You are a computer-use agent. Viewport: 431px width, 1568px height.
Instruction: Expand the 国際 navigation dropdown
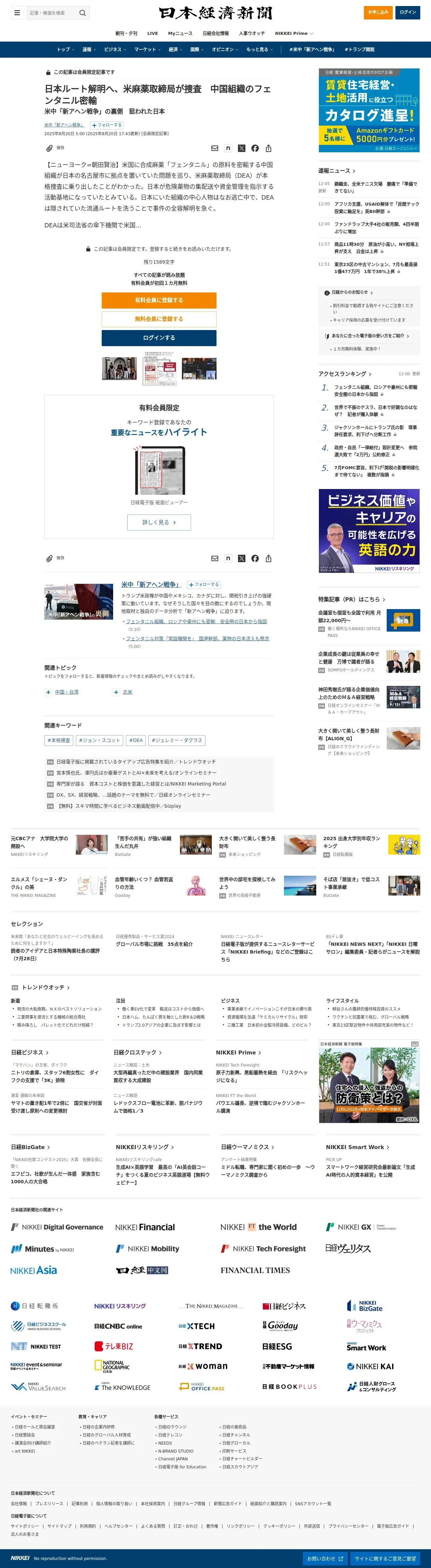coord(197,49)
